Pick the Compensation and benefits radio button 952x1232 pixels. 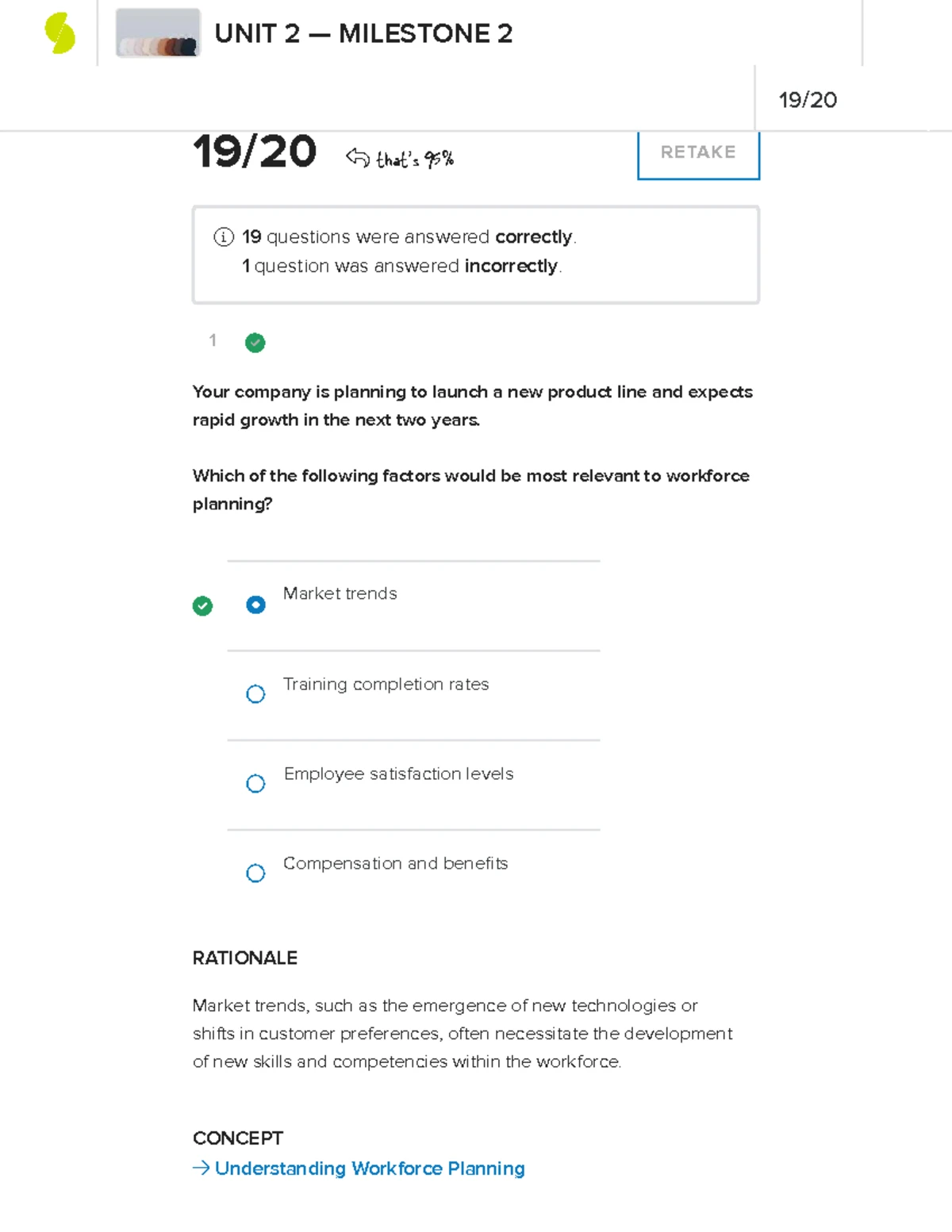tap(255, 873)
